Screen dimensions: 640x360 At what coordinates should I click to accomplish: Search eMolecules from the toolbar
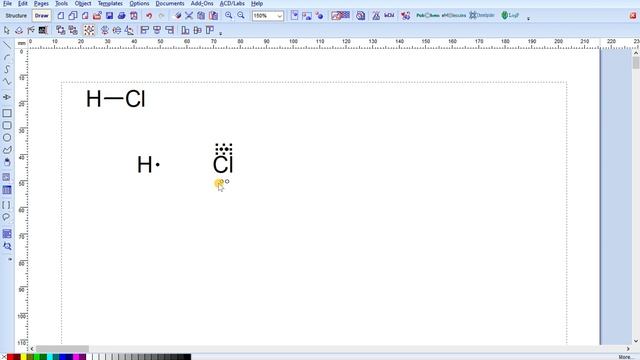tap(454, 16)
